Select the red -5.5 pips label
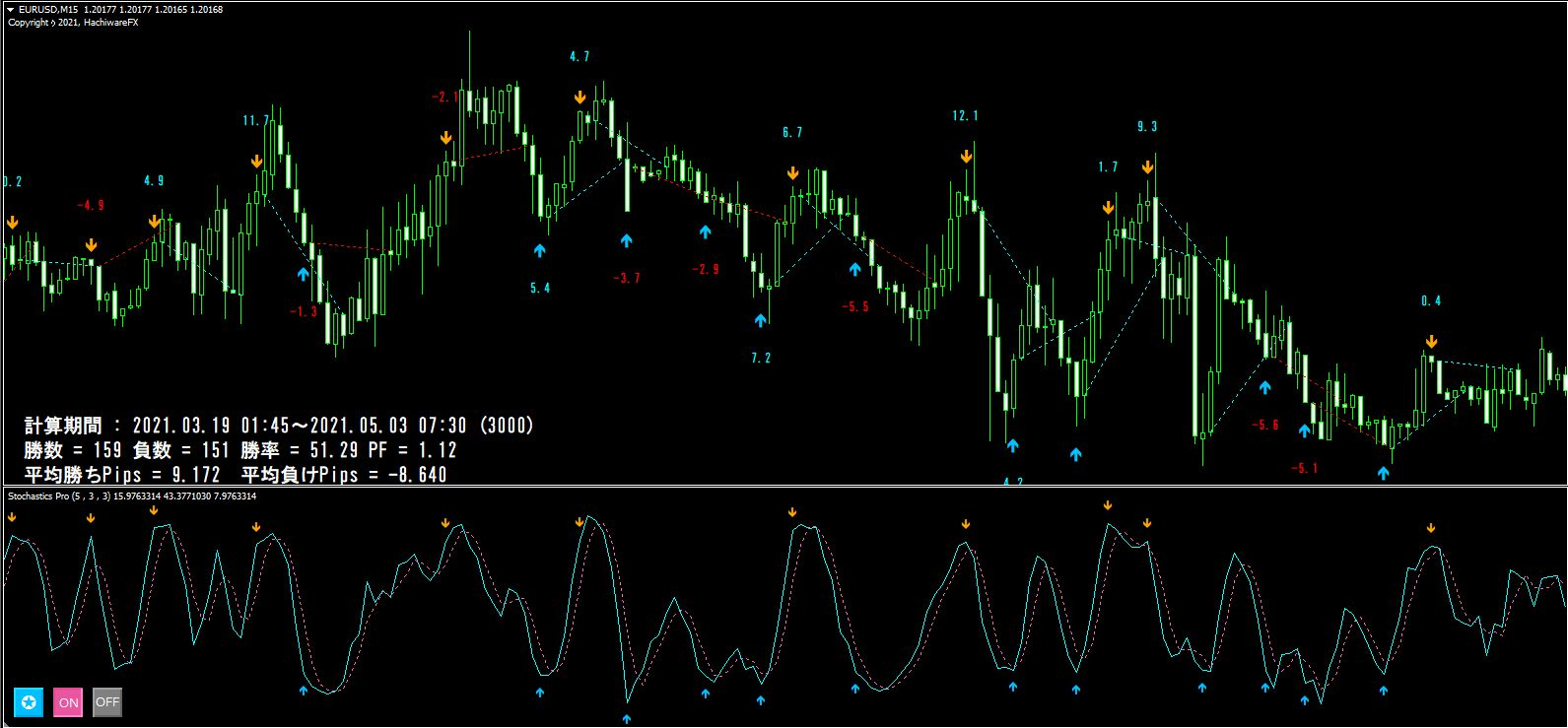The height and width of the screenshot is (728, 1568). (x=855, y=307)
